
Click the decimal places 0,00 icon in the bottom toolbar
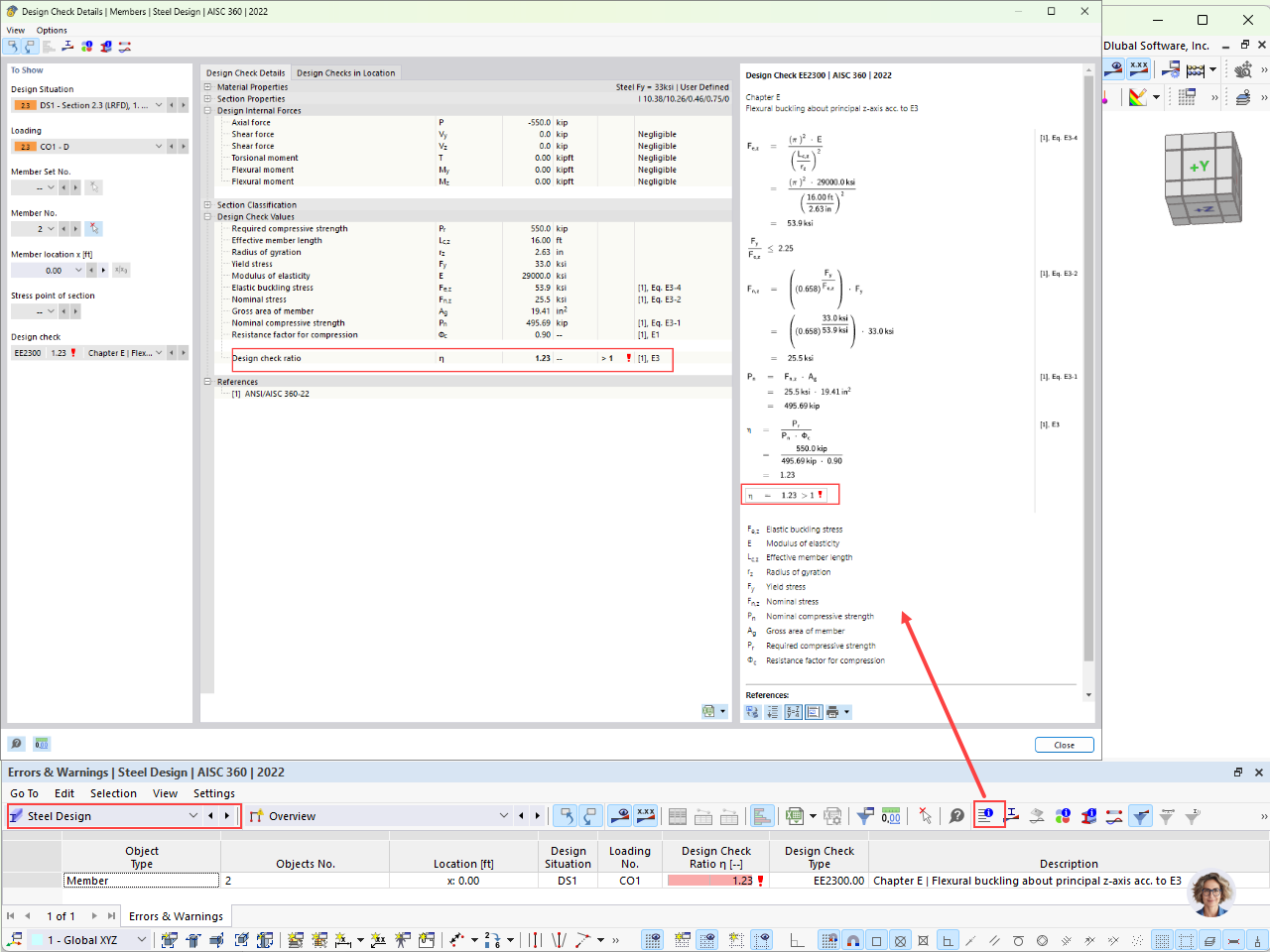[891, 816]
